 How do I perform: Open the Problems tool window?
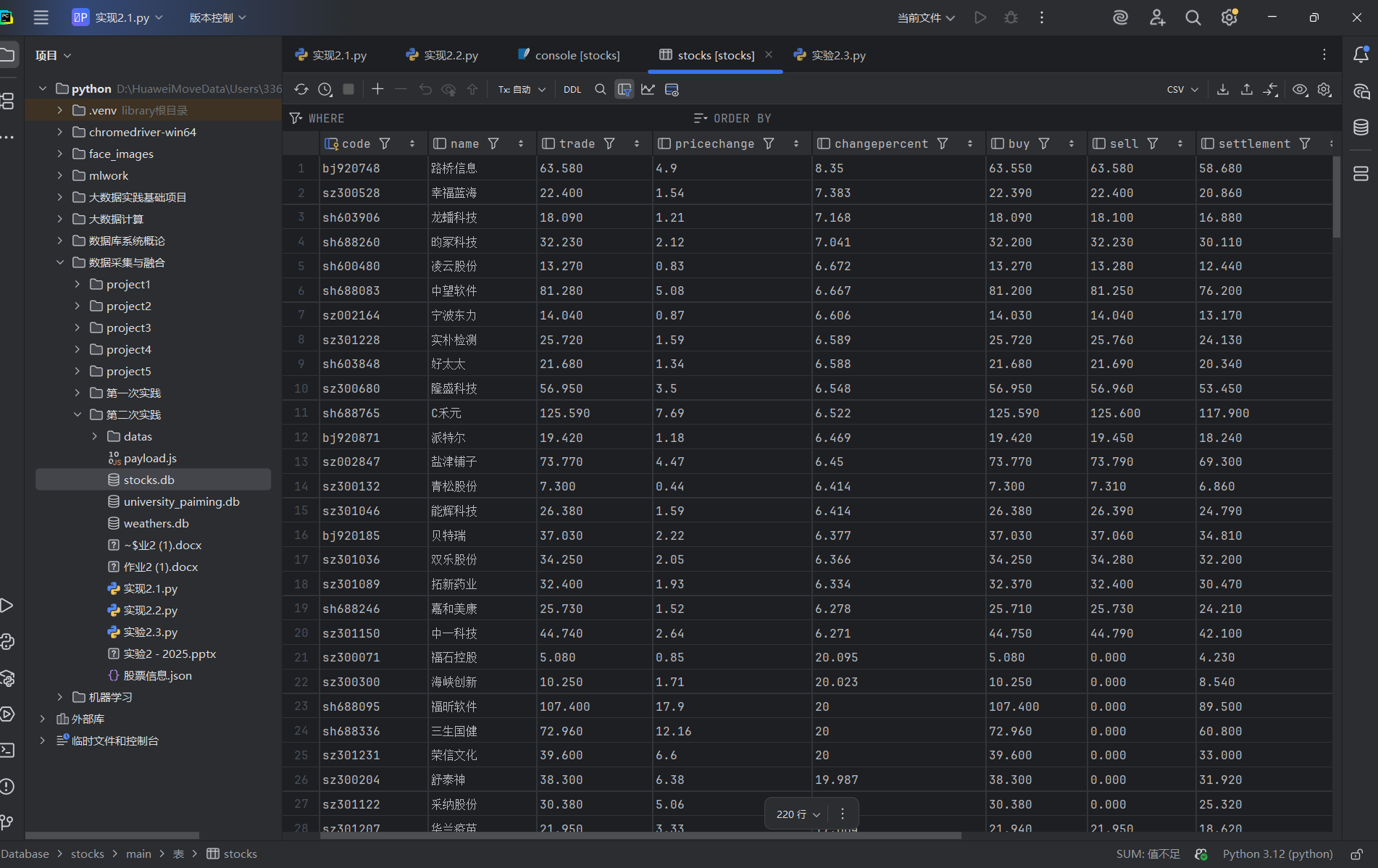click(7, 786)
